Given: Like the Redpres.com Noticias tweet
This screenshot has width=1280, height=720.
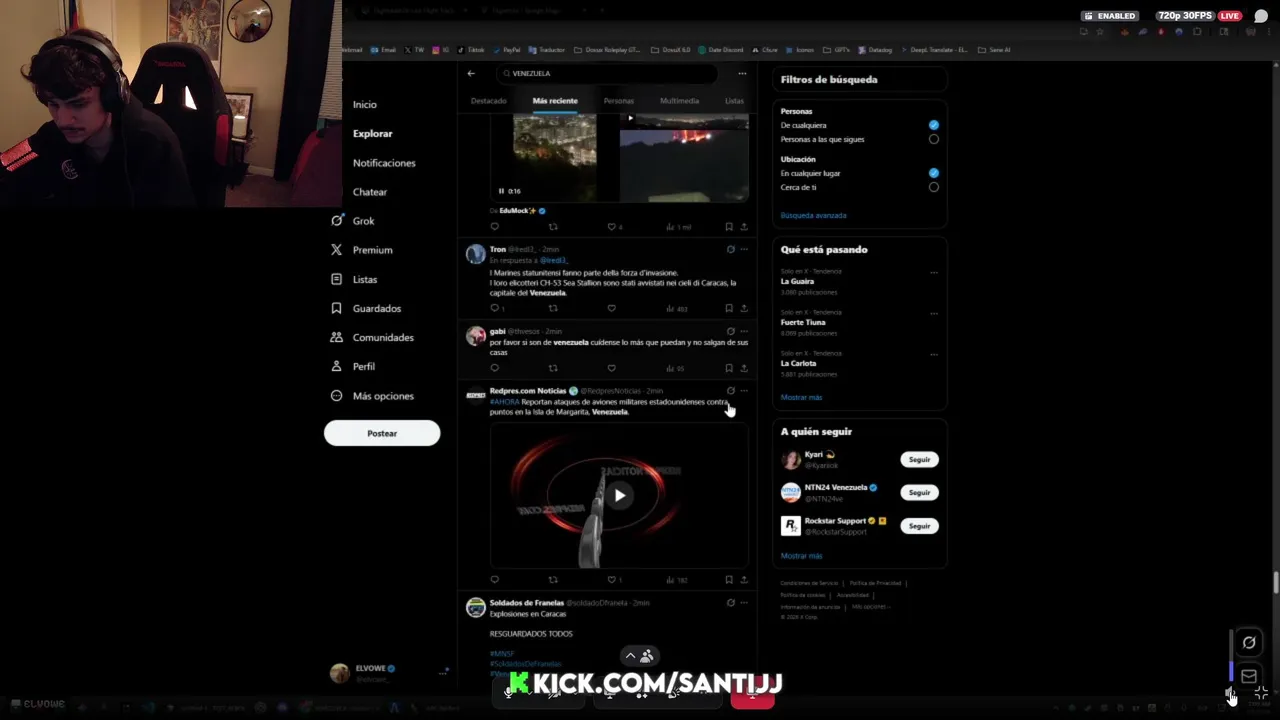Looking at the screenshot, I should [x=613, y=579].
